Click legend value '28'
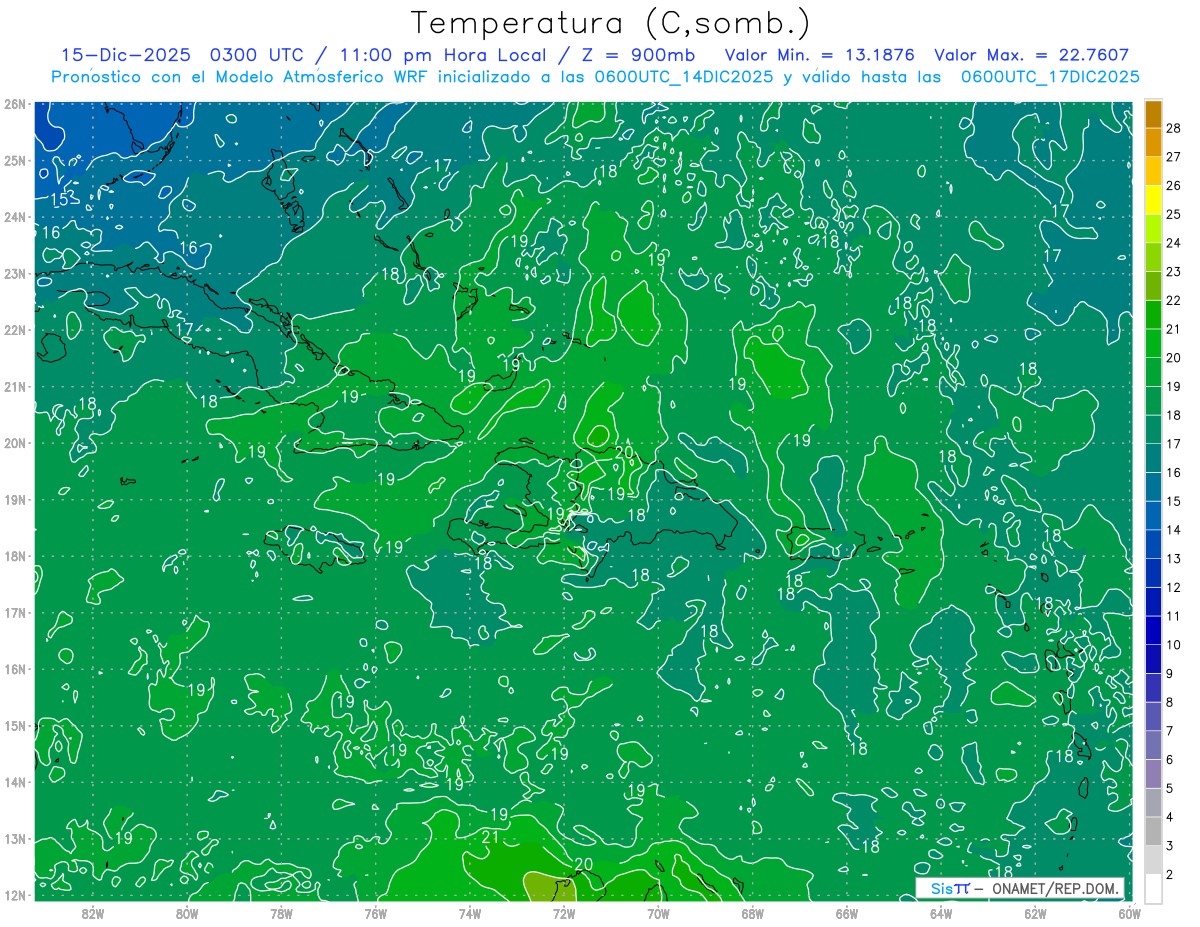The width and height of the screenshot is (1200, 927). coord(1174,128)
